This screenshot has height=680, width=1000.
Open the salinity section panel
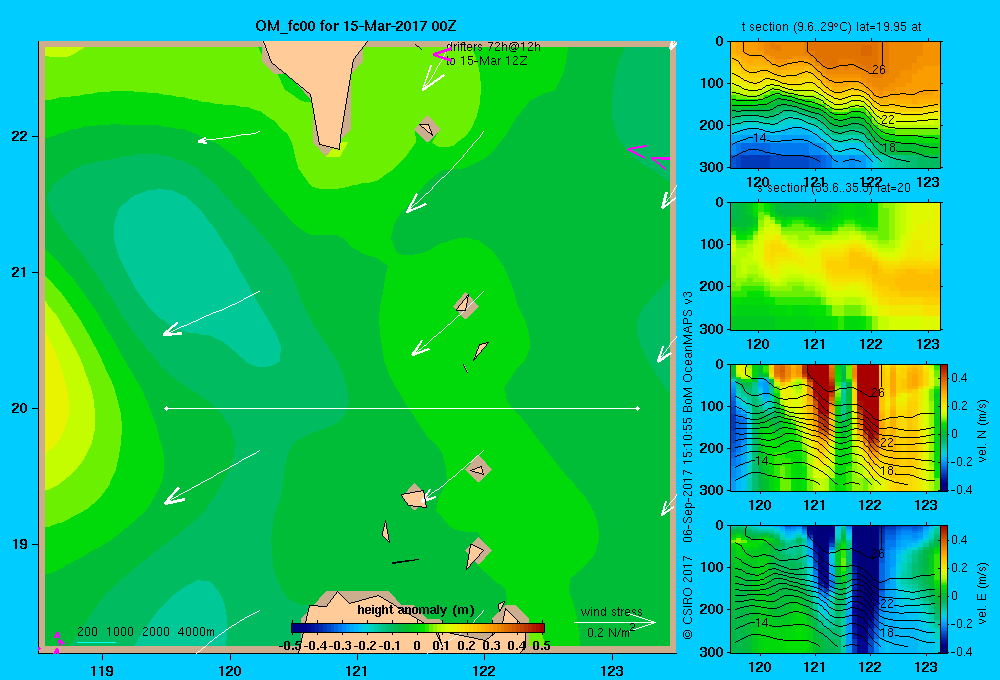835,266
